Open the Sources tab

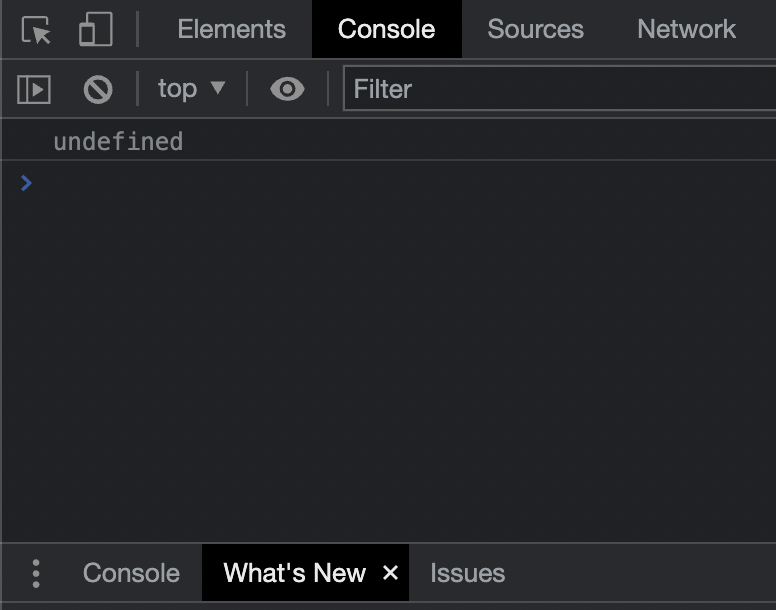point(535,30)
